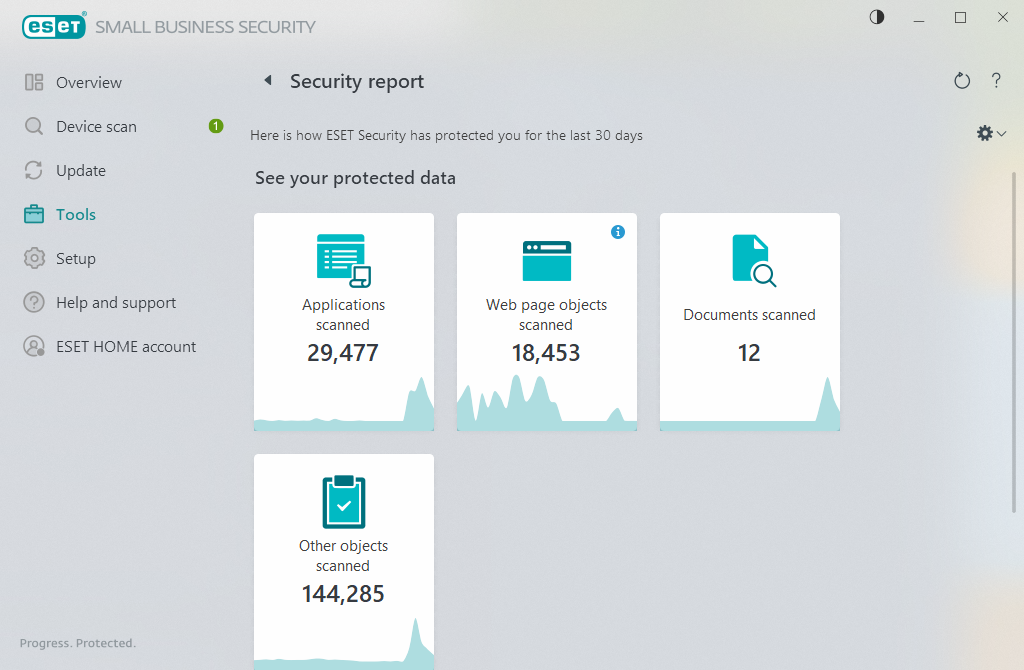Viewport: 1024px width, 670px height.
Task: Click the Applications scanned activity graph
Action: click(x=344, y=404)
